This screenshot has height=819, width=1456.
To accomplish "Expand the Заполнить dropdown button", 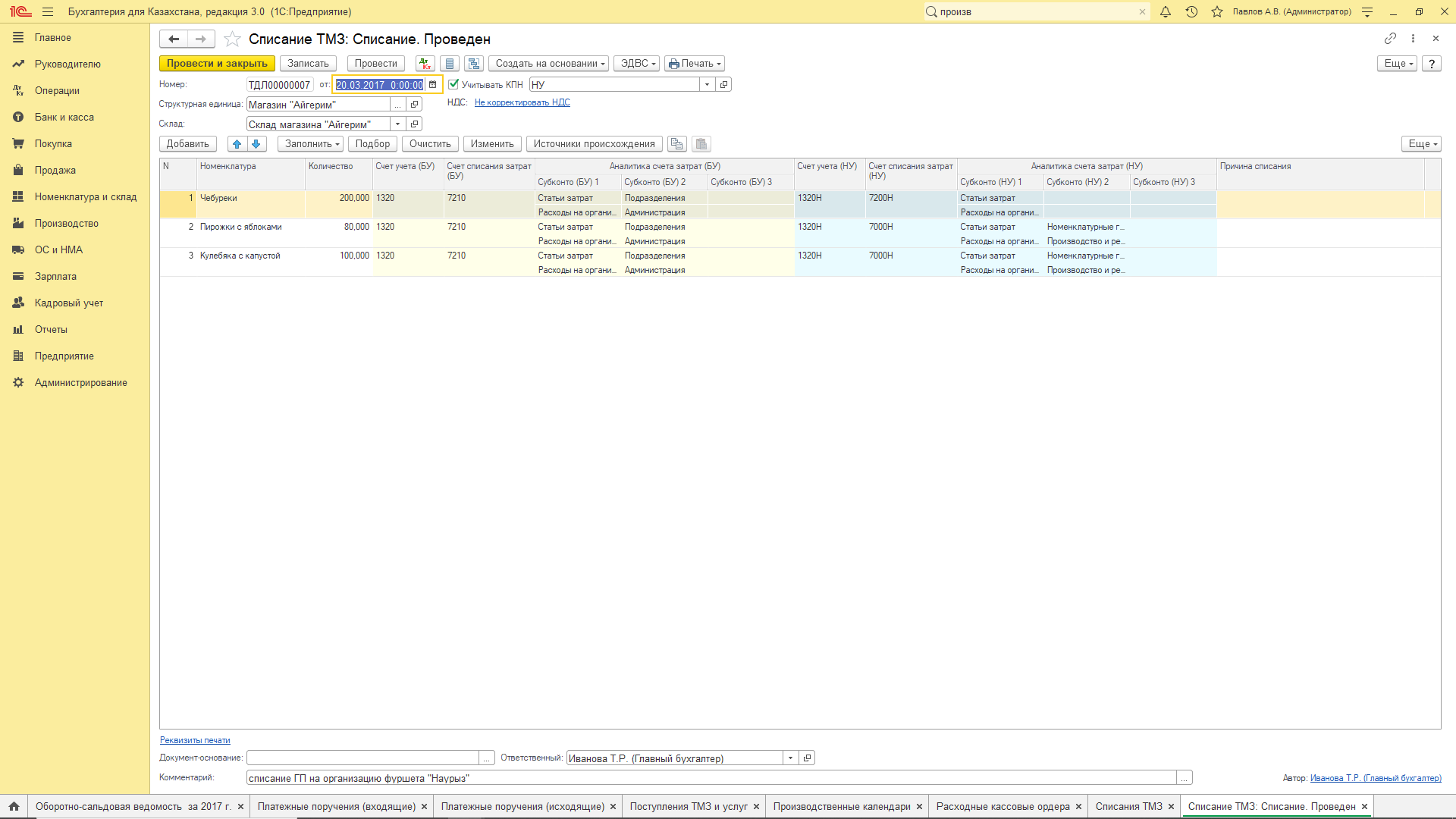I will coord(312,144).
